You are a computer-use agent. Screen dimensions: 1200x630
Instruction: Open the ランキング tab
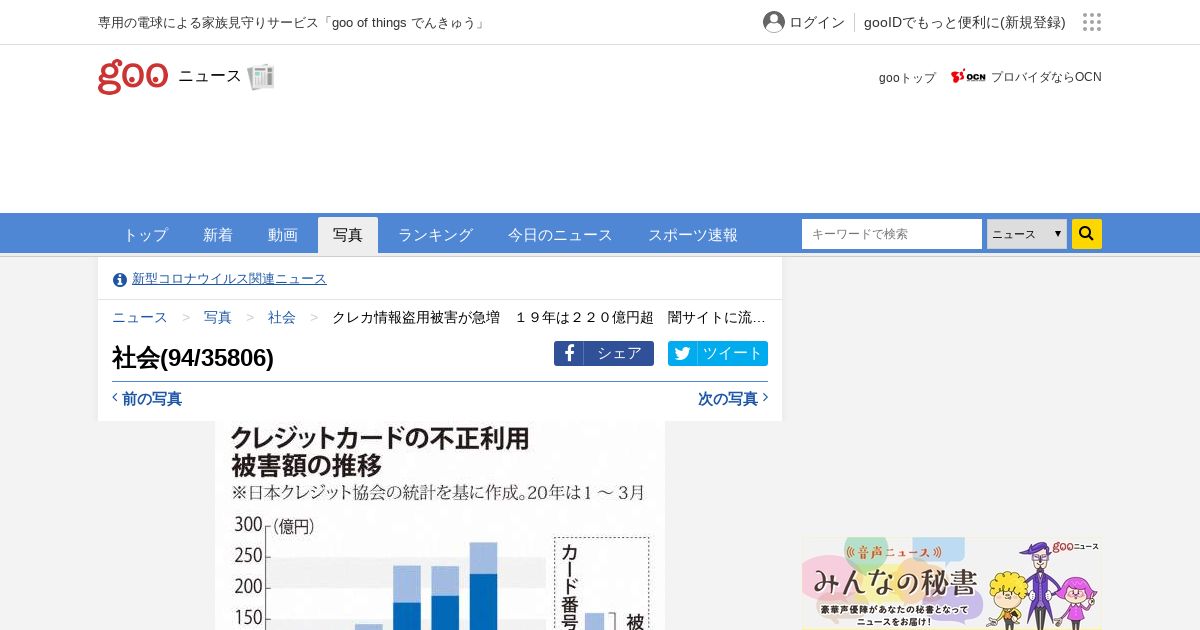435,235
